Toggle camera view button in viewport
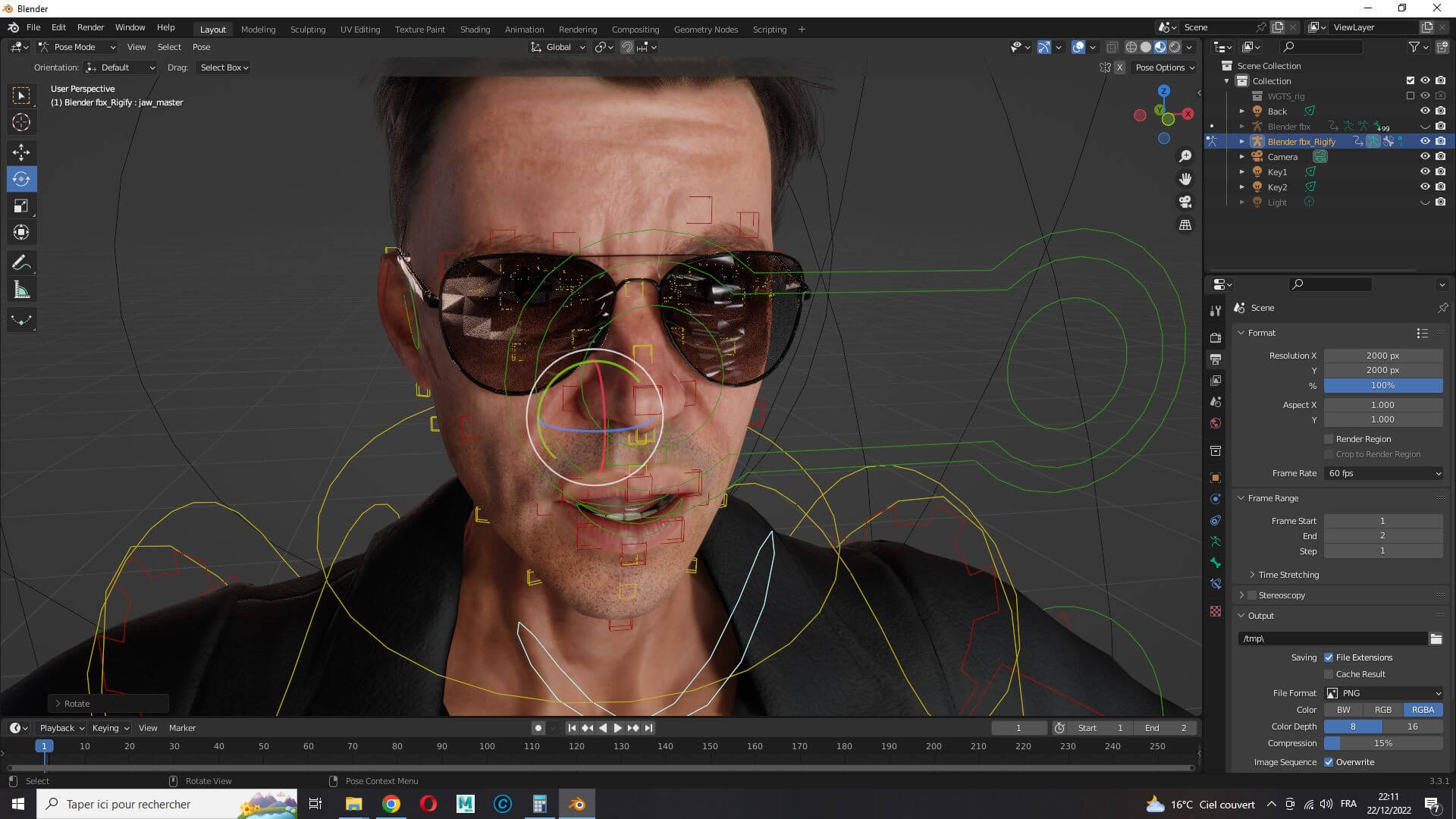The width and height of the screenshot is (1456, 819). point(1185,202)
